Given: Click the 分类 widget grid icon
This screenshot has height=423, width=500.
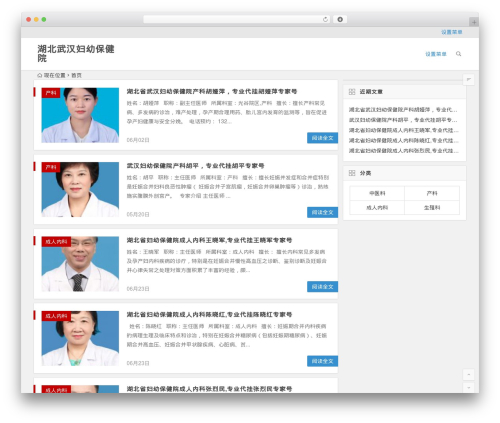Looking at the screenshot, I should [352, 173].
